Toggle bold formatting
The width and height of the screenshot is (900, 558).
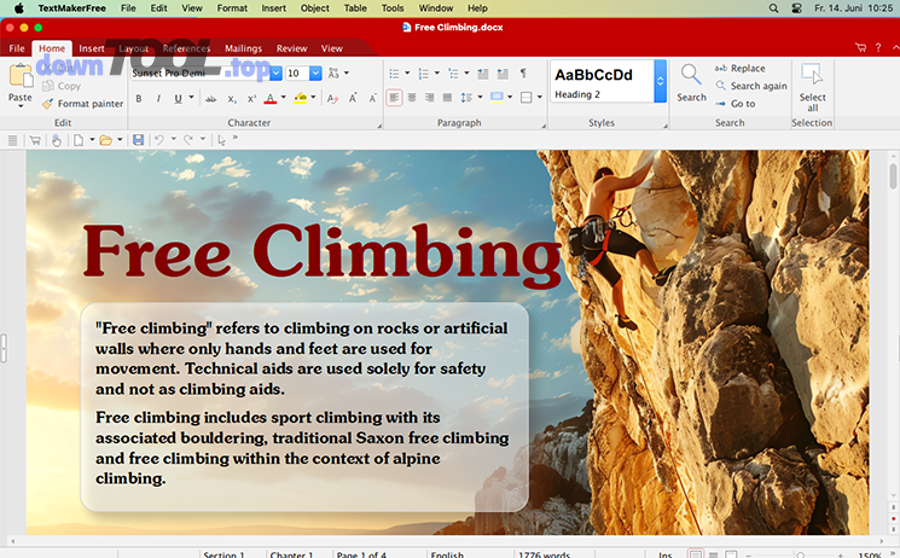tap(138, 99)
